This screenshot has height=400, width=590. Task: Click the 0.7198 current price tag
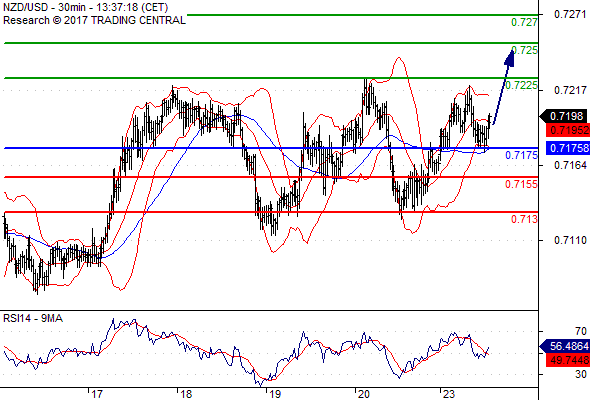[564, 116]
